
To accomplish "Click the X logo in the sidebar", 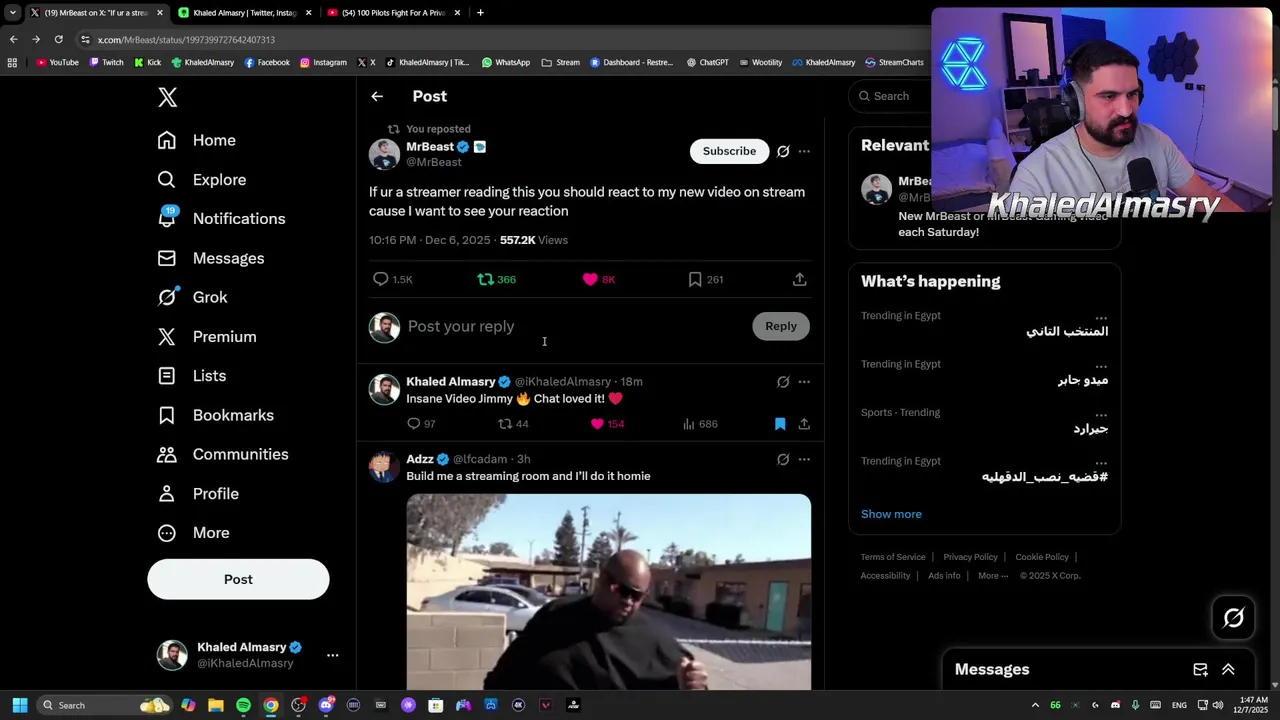I will [167, 97].
